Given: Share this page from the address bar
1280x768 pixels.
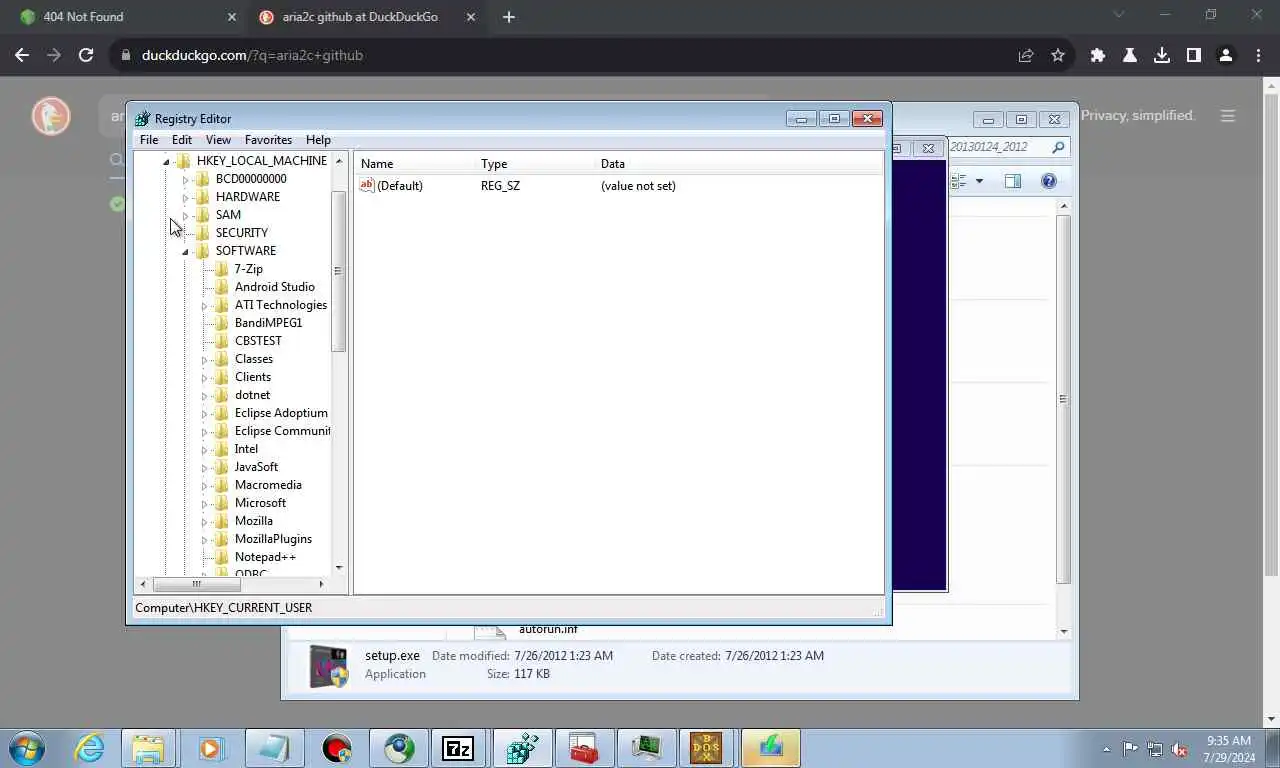Looking at the screenshot, I should point(1026,56).
